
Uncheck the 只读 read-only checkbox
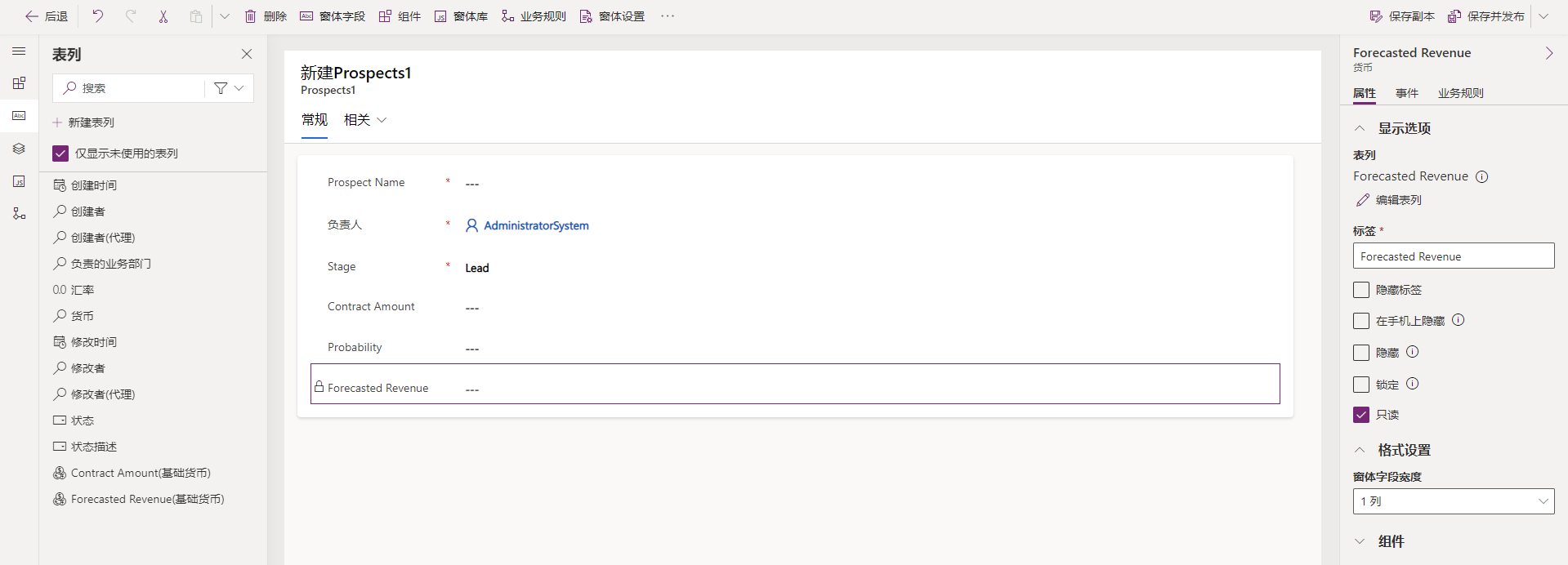point(1361,415)
